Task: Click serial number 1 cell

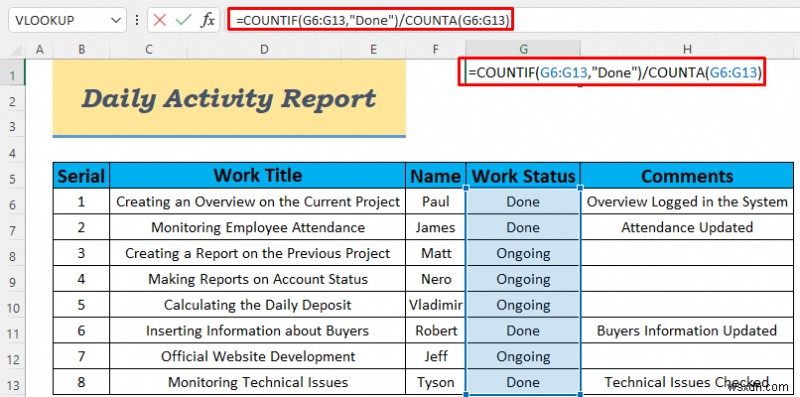Action: 81,202
